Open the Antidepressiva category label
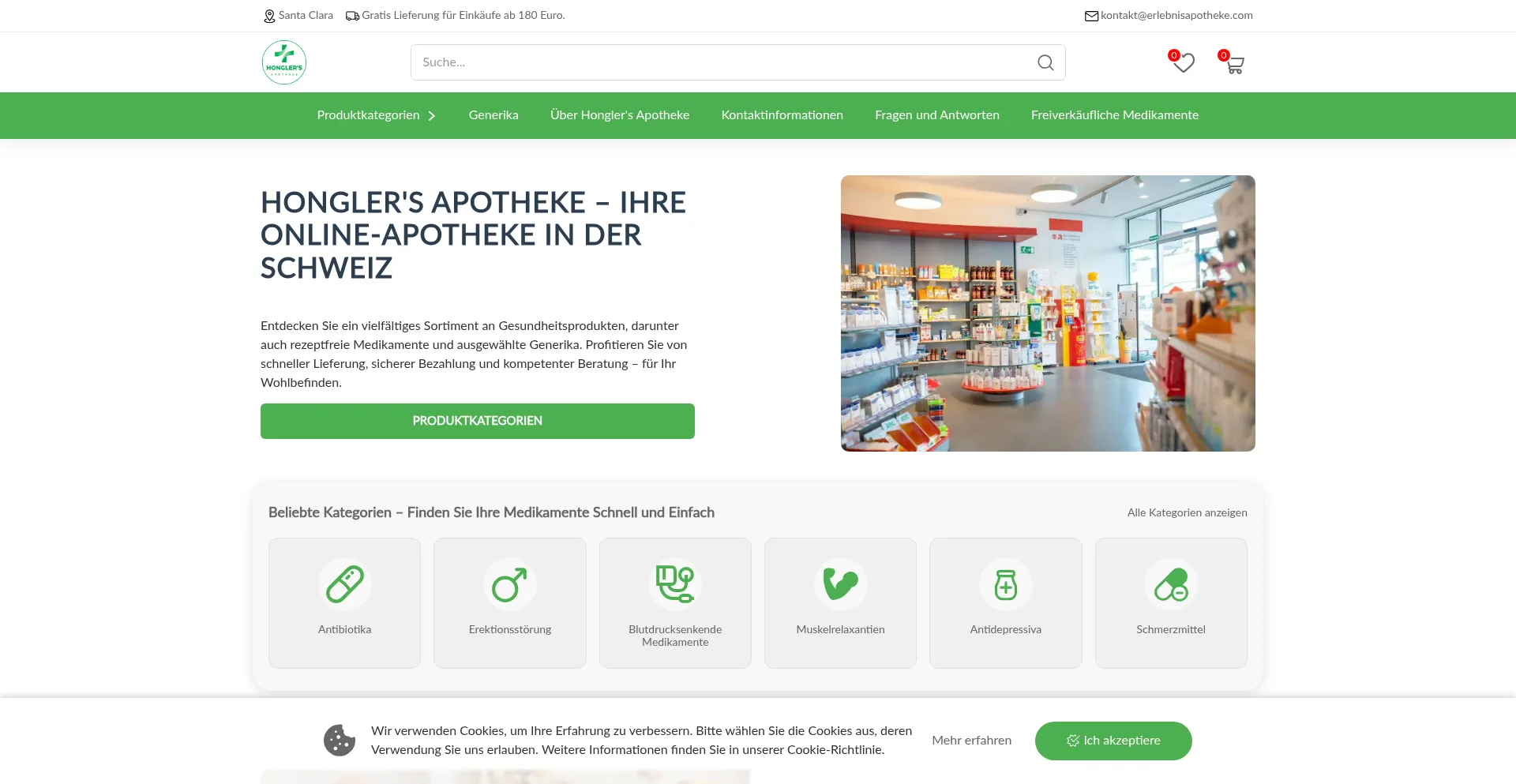 (x=1006, y=629)
